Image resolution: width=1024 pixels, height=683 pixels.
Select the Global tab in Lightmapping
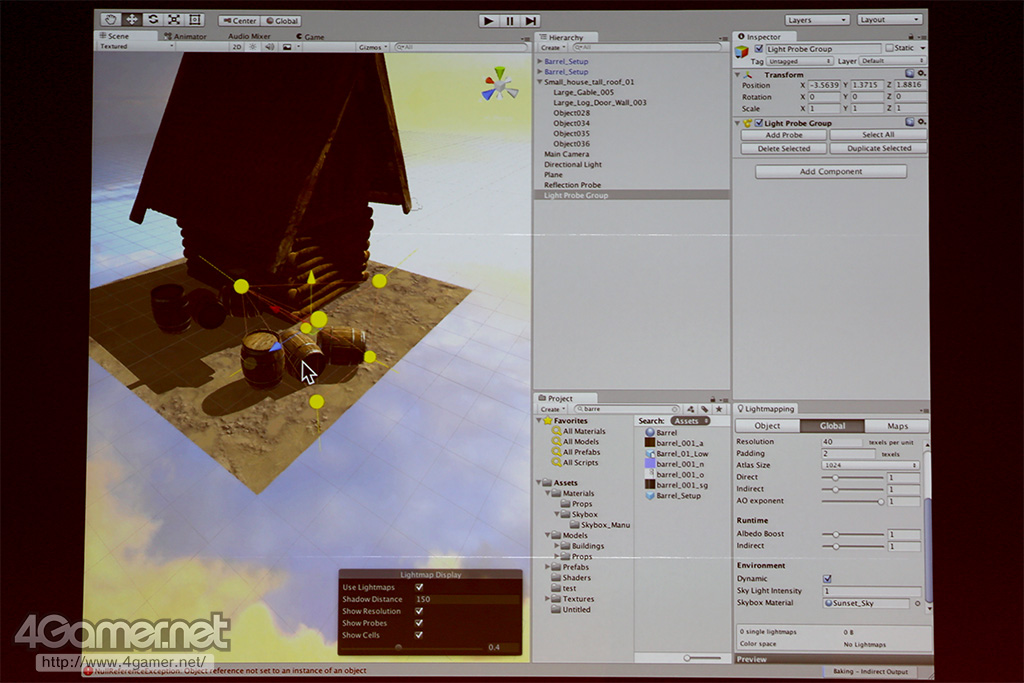[x=832, y=426]
